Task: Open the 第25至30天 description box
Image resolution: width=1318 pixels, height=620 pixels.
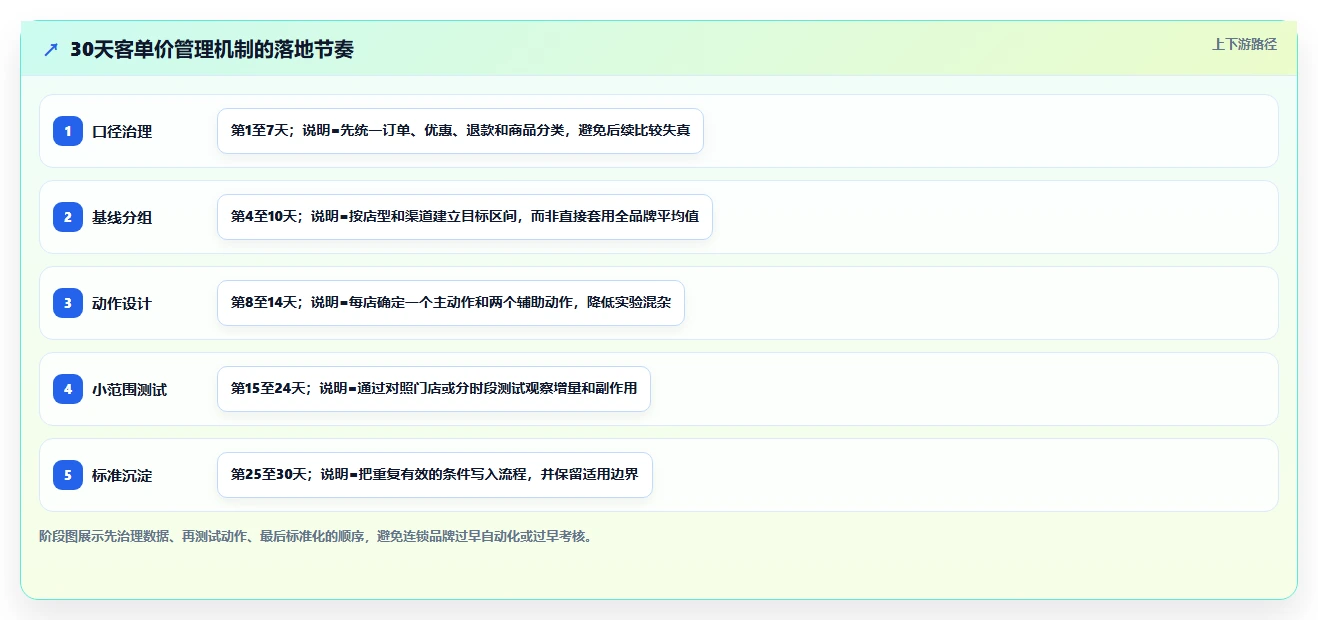Action: (435, 475)
